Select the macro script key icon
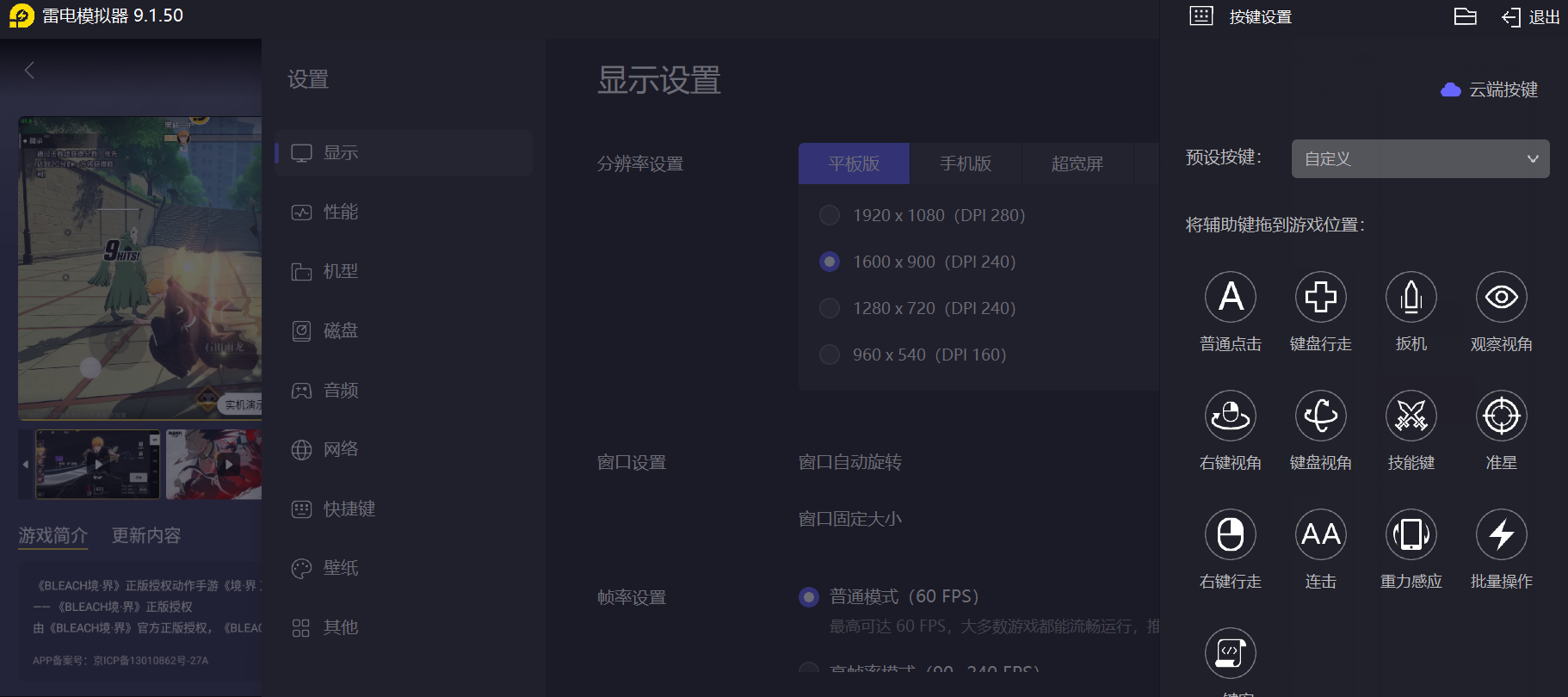The width and height of the screenshot is (1568, 697). click(1231, 653)
